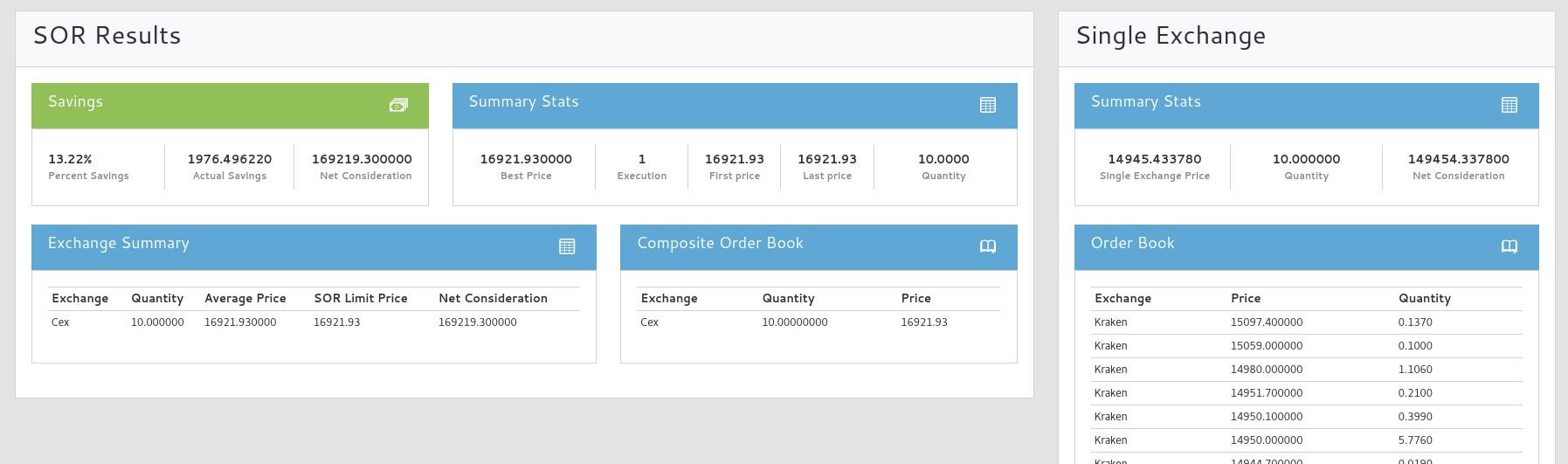1568x464 pixels.
Task: Click the table icon in Exchange Summary header
Action: [x=567, y=246]
